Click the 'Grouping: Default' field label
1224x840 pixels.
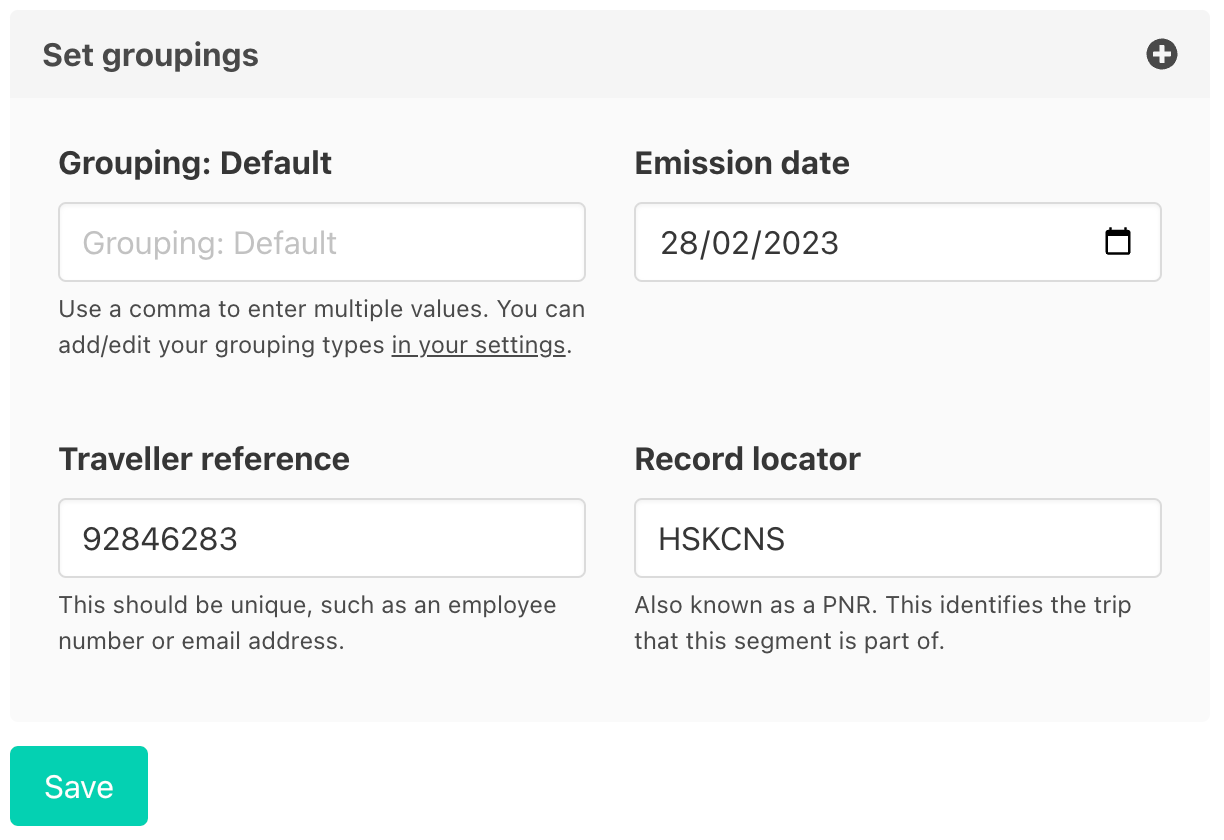(x=195, y=163)
